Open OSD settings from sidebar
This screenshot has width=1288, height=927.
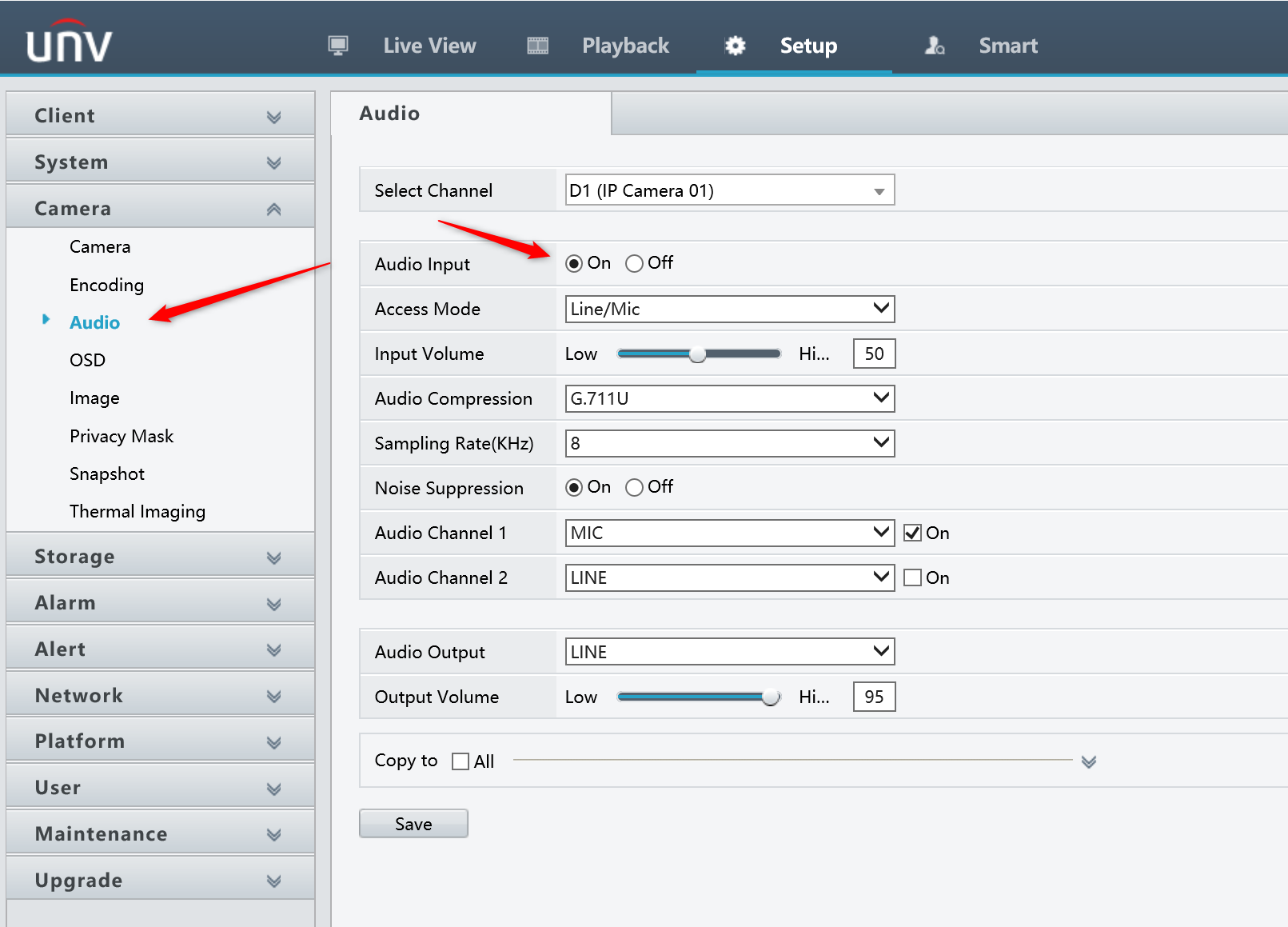87,359
